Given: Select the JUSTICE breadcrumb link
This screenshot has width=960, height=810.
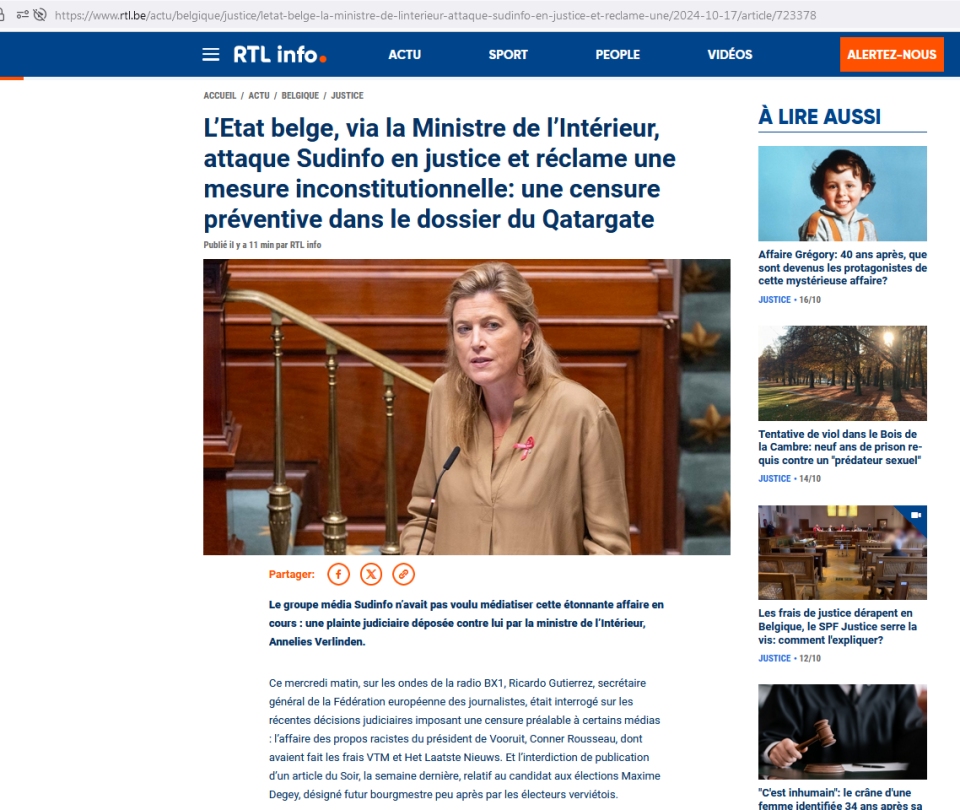Looking at the screenshot, I should 347,96.
